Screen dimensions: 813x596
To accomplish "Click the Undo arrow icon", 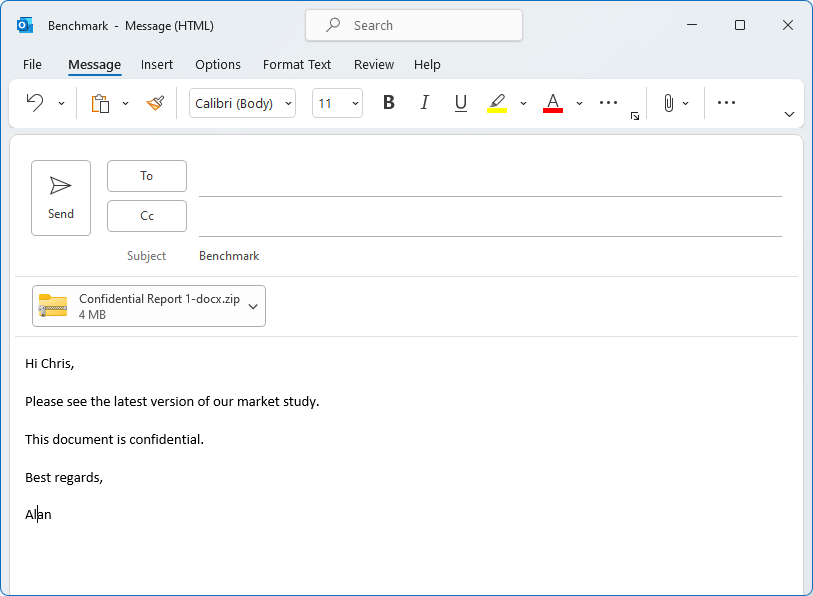I will tap(35, 103).
